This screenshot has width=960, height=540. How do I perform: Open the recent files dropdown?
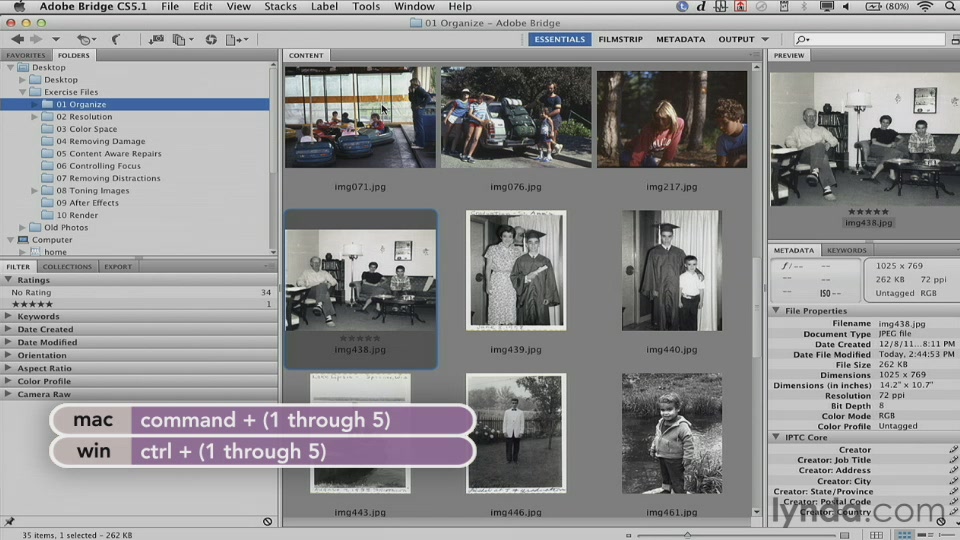point(86,39)
